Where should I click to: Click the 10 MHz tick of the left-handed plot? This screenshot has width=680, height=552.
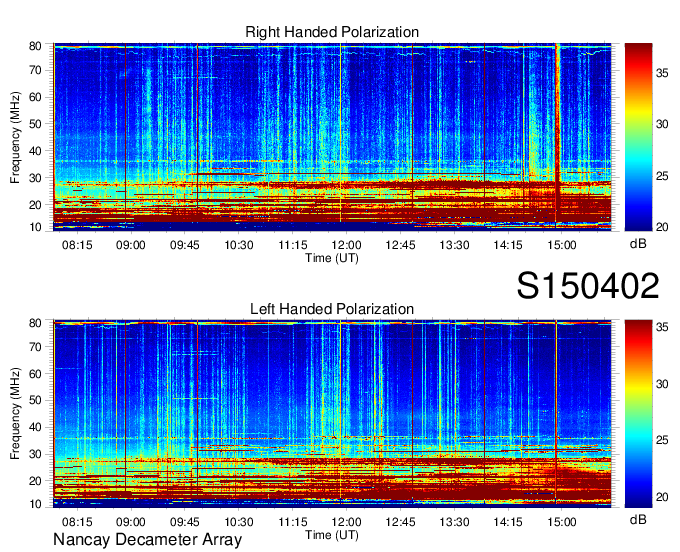[x=35, y=504]
